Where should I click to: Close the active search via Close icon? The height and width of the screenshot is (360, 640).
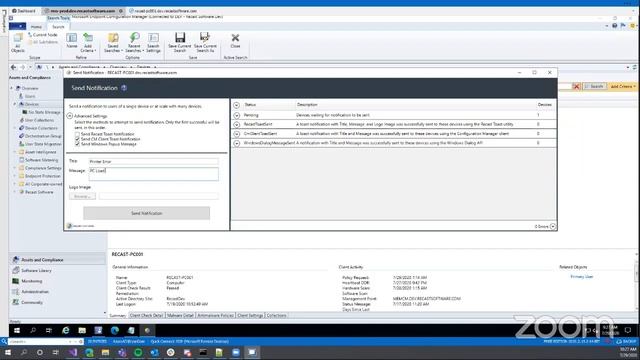coord(235,40)
